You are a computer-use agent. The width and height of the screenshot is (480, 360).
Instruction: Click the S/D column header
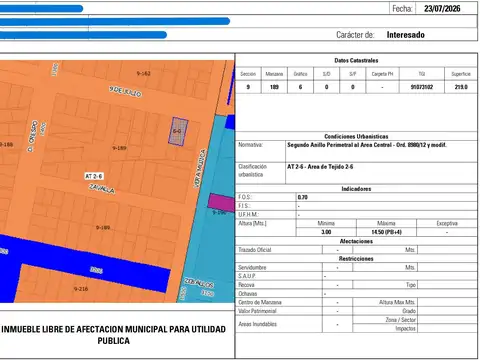coord(326,74)
